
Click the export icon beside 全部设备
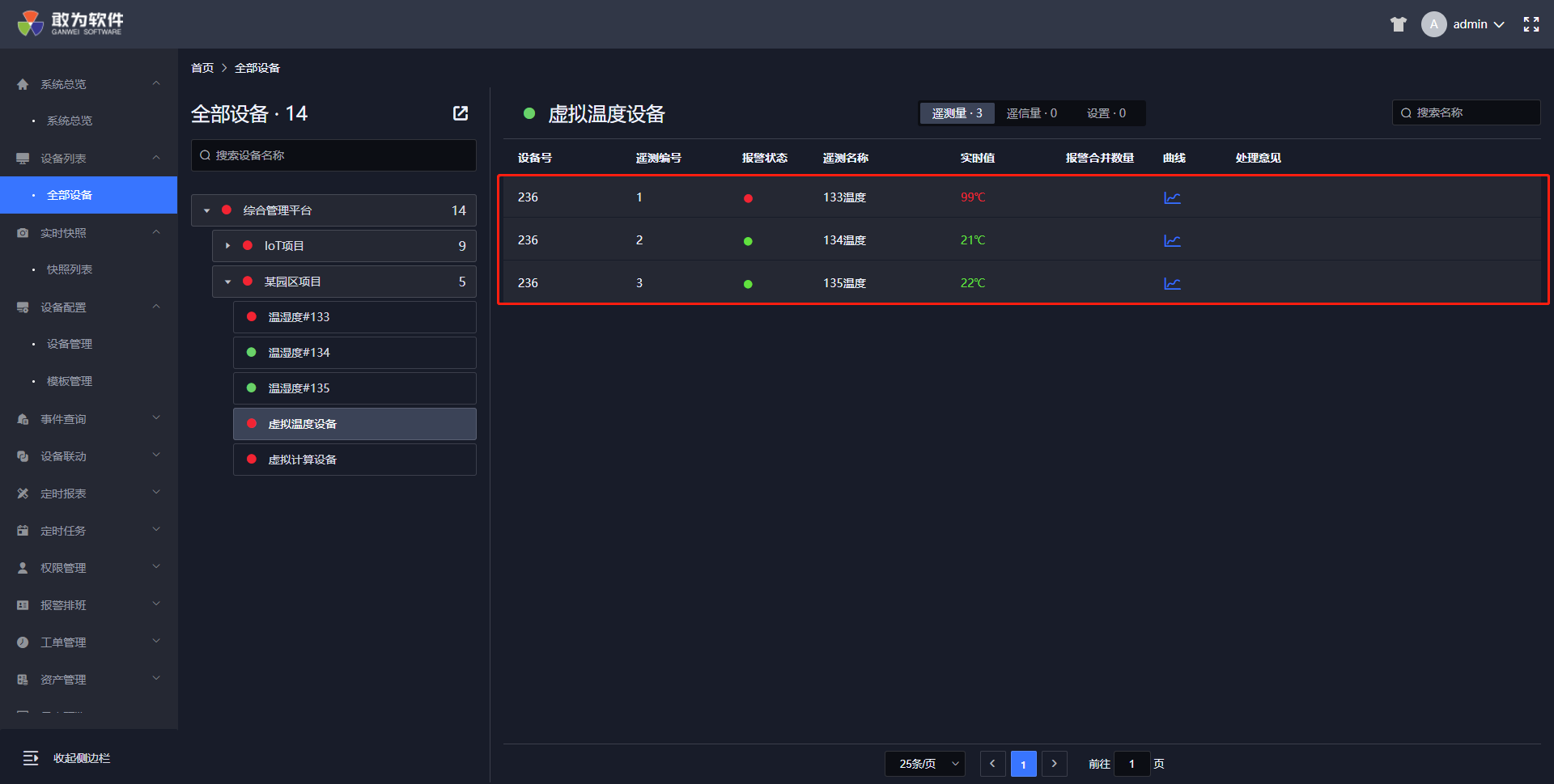tap(461, 113)
